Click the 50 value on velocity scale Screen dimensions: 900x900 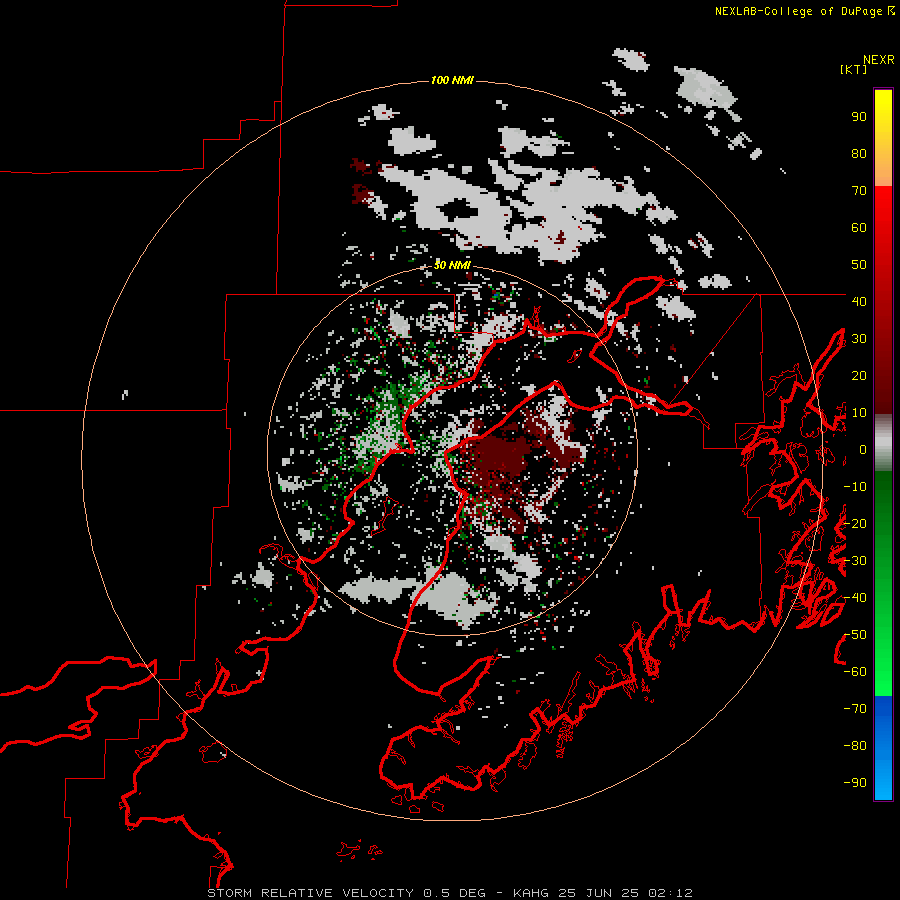pos(859,265)
